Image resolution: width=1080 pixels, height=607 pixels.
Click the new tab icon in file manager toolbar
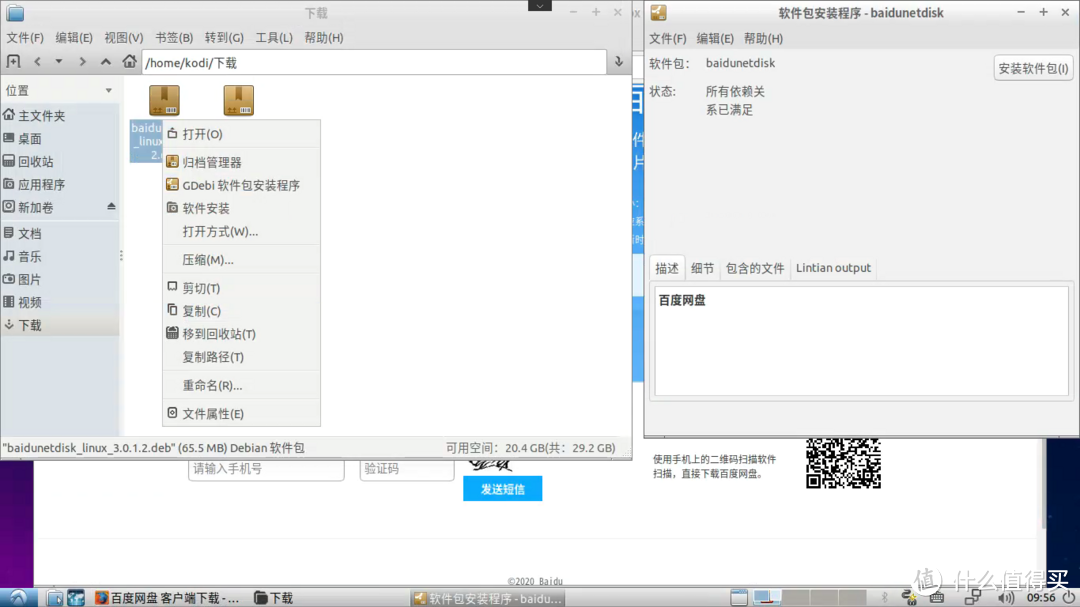(13, 61)
